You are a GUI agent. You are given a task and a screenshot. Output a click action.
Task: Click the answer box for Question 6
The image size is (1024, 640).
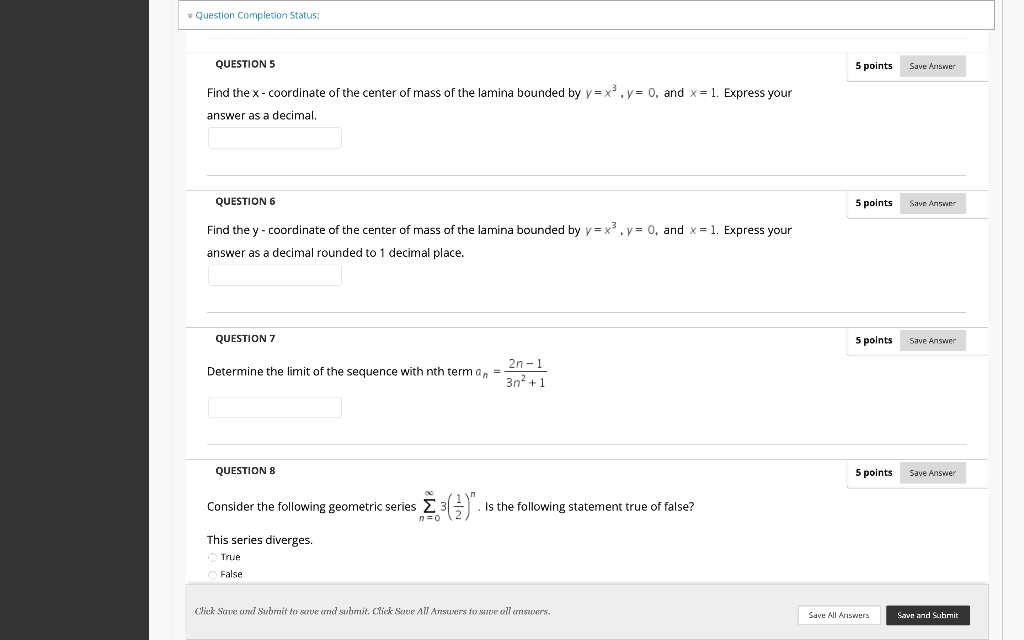coord(274,275)
